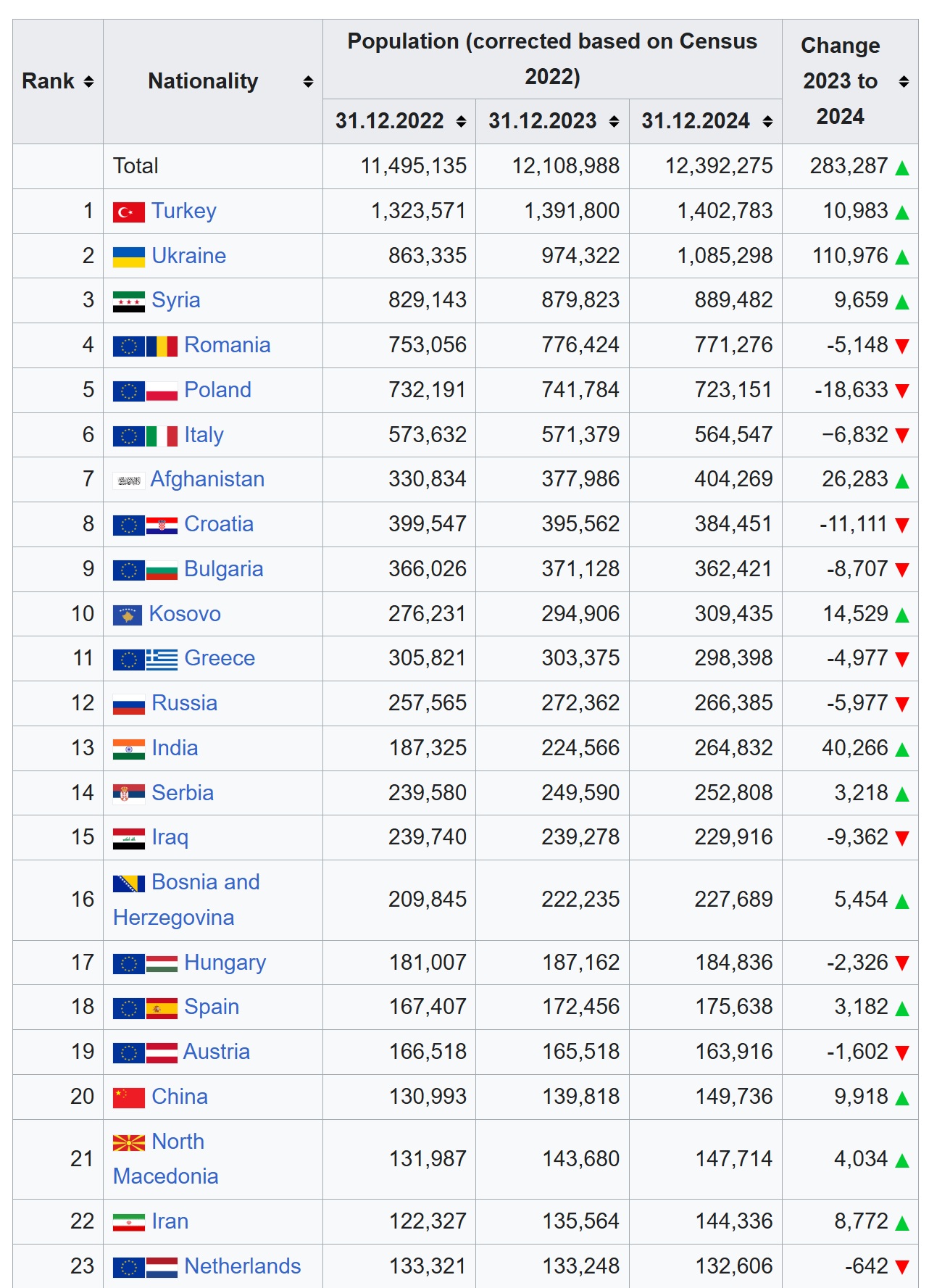This screenshot has height=1288, width=929.
Task: Click the Russia flag icon
Action: coord(129,705)
